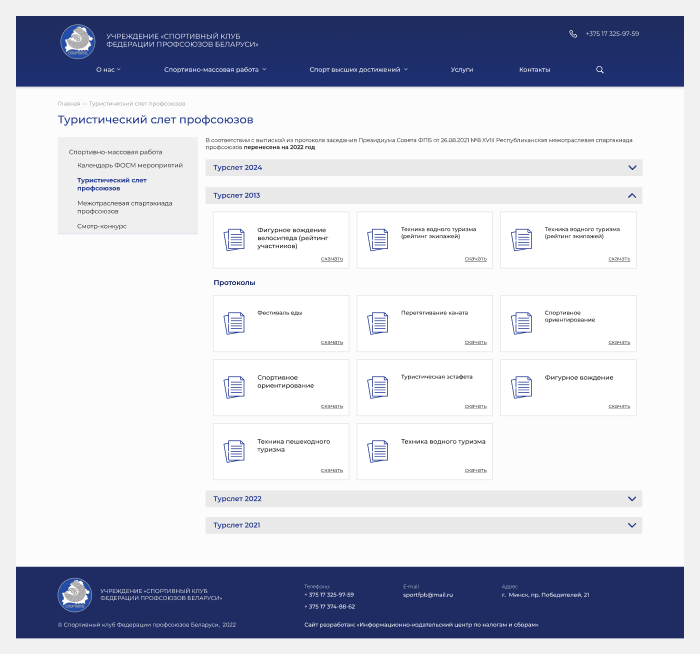Click the Протоколы subheading
This screenshot has height=654, width=700.
pyautogui.click(x=234, y=283)
